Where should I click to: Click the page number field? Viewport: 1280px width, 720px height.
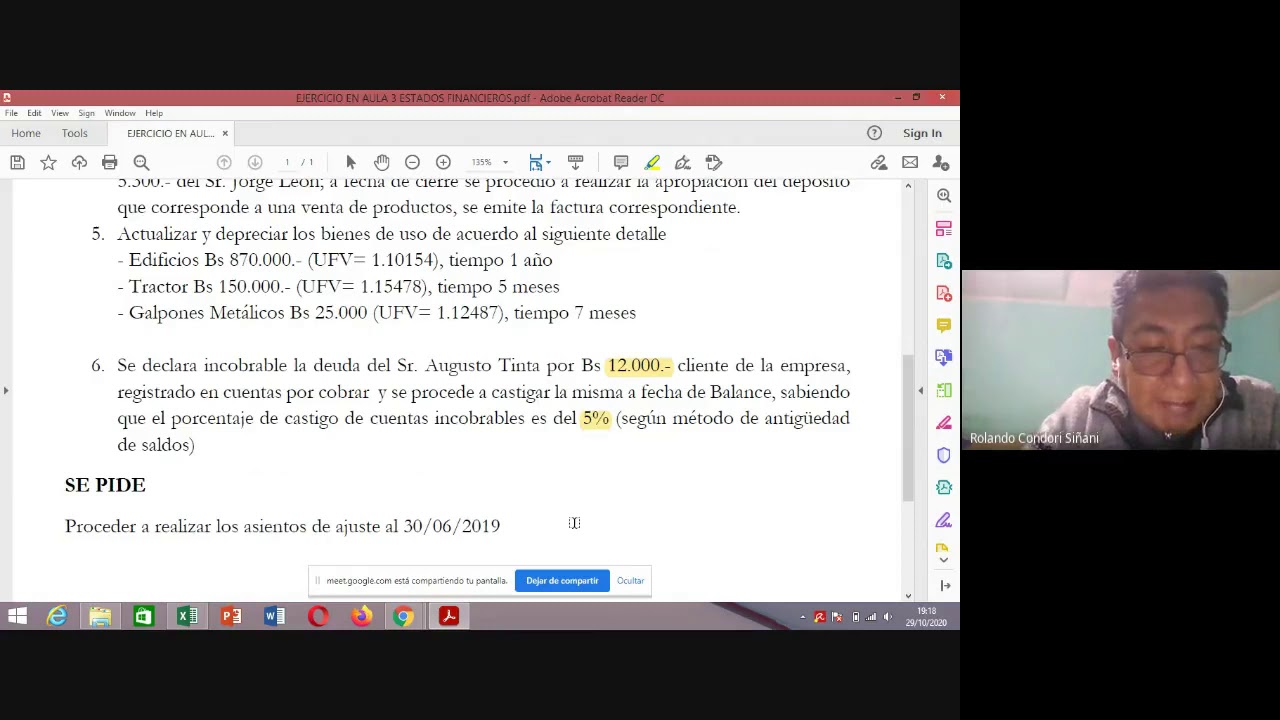287,162
